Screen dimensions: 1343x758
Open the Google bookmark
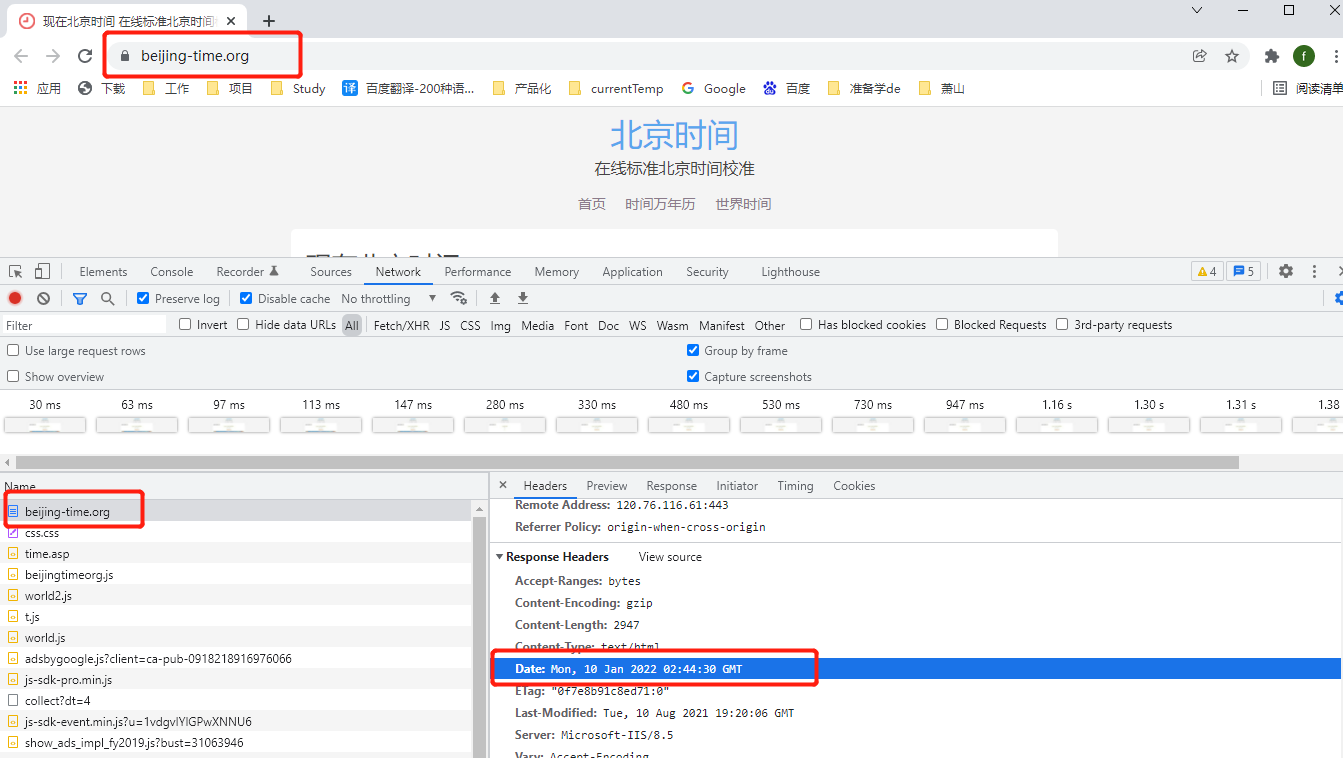tap(713, 88)
